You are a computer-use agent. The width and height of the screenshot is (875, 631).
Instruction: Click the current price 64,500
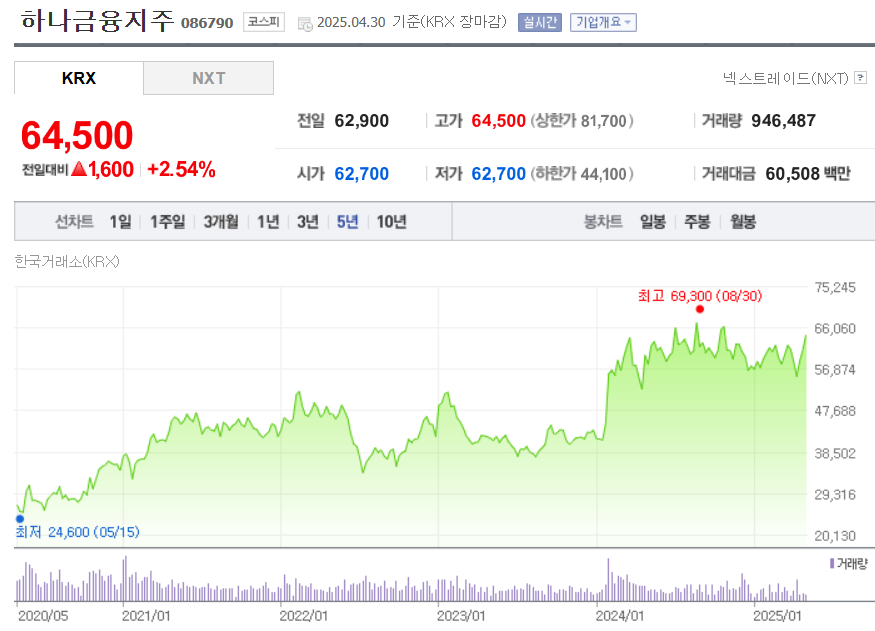click(77, 136)
